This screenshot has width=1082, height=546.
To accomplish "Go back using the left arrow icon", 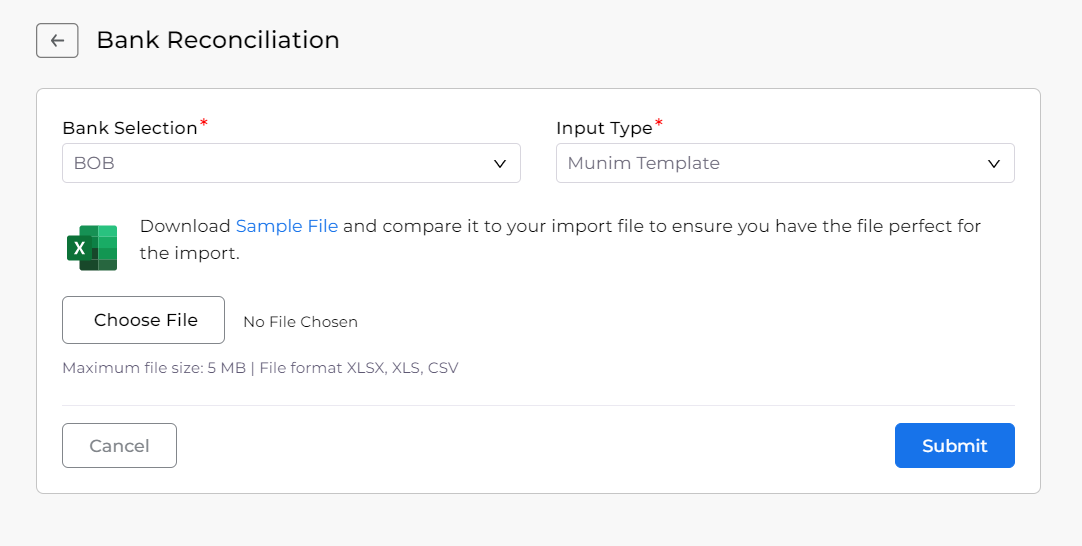I will tap(57, 41).
